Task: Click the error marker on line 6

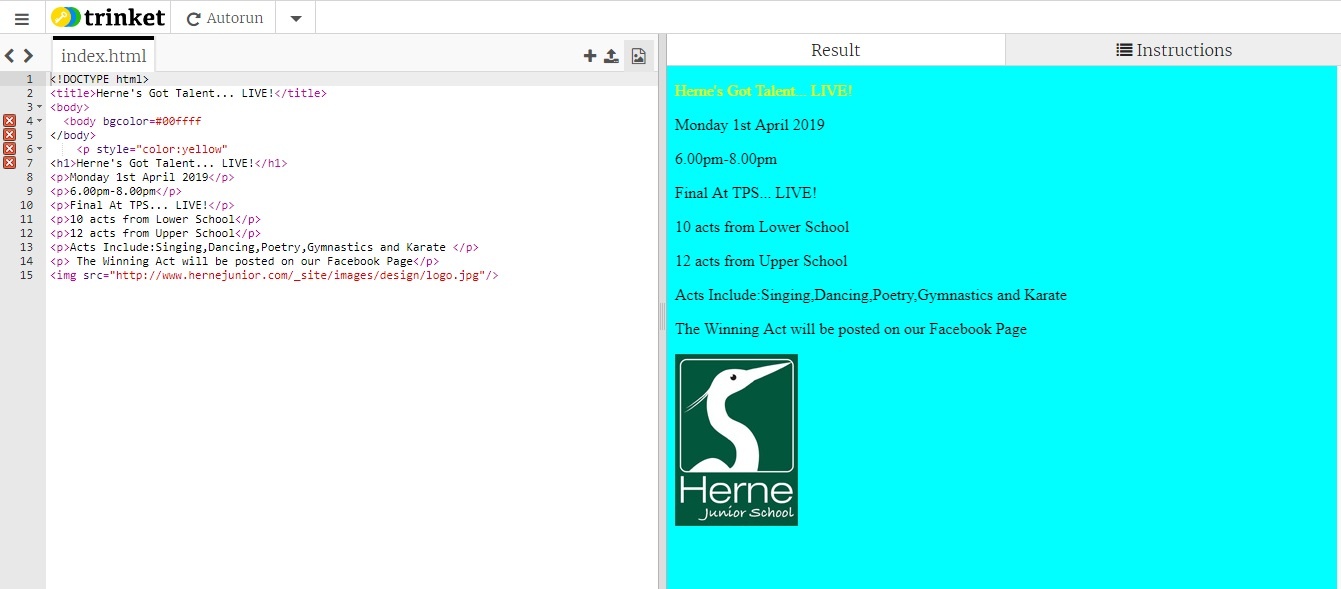Action: [x=10, y=148]
